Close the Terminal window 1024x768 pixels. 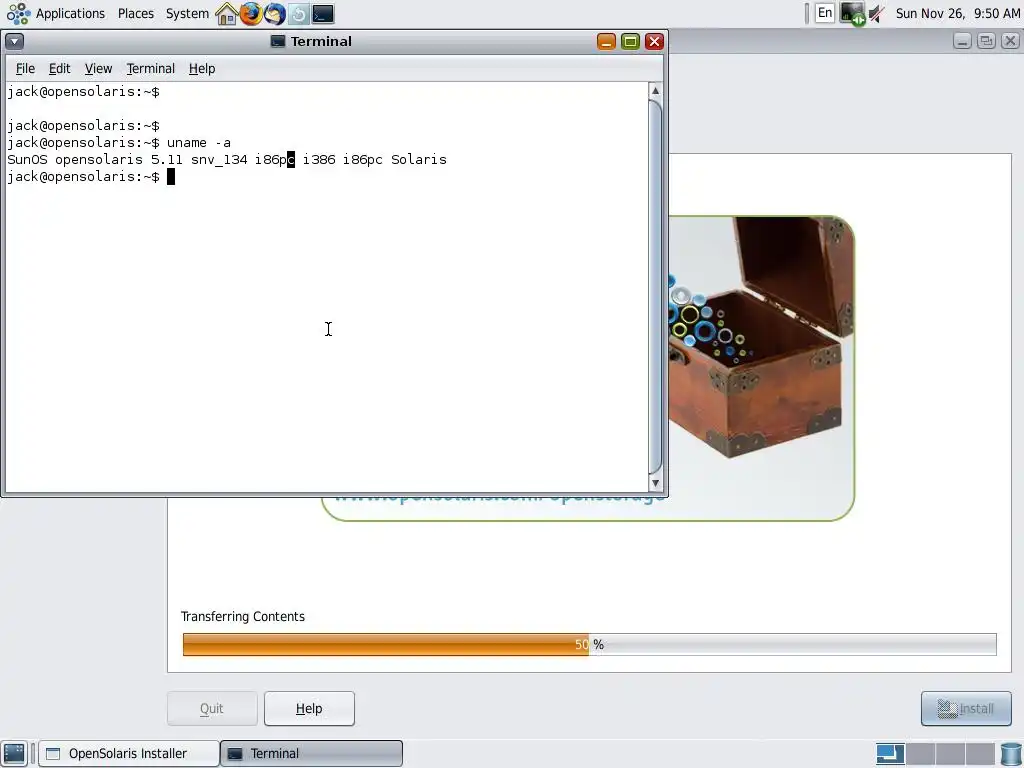point(654,42)
